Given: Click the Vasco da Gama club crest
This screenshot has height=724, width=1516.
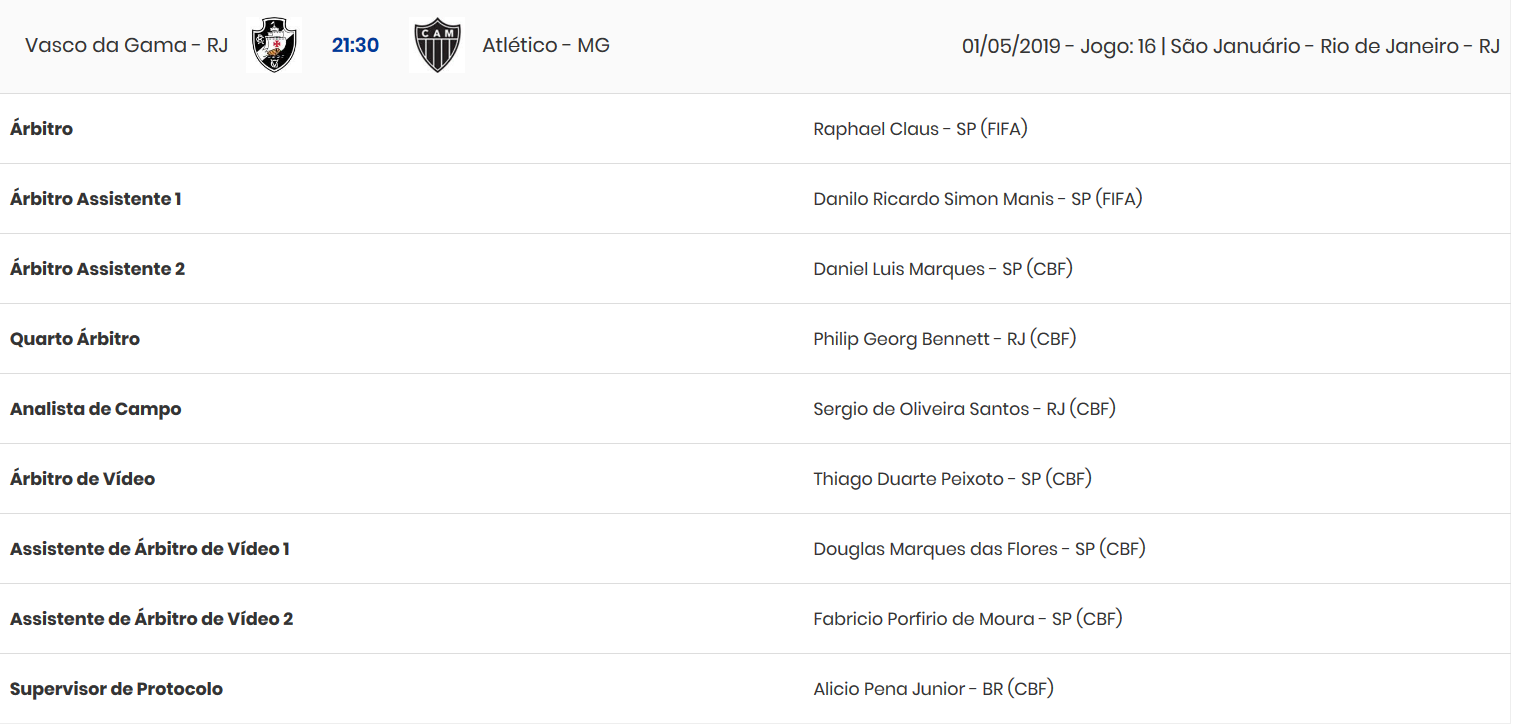Looking at the screenshot, I should point(274,45).
